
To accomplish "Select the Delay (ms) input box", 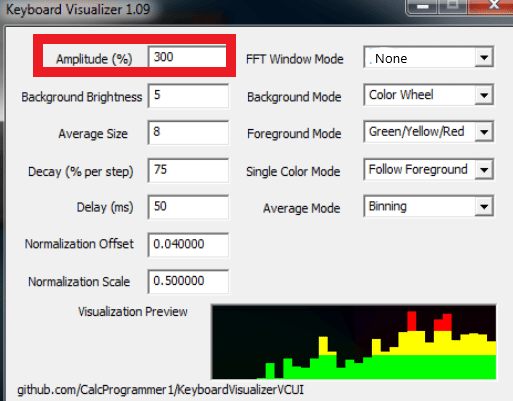I will (188, 207).
